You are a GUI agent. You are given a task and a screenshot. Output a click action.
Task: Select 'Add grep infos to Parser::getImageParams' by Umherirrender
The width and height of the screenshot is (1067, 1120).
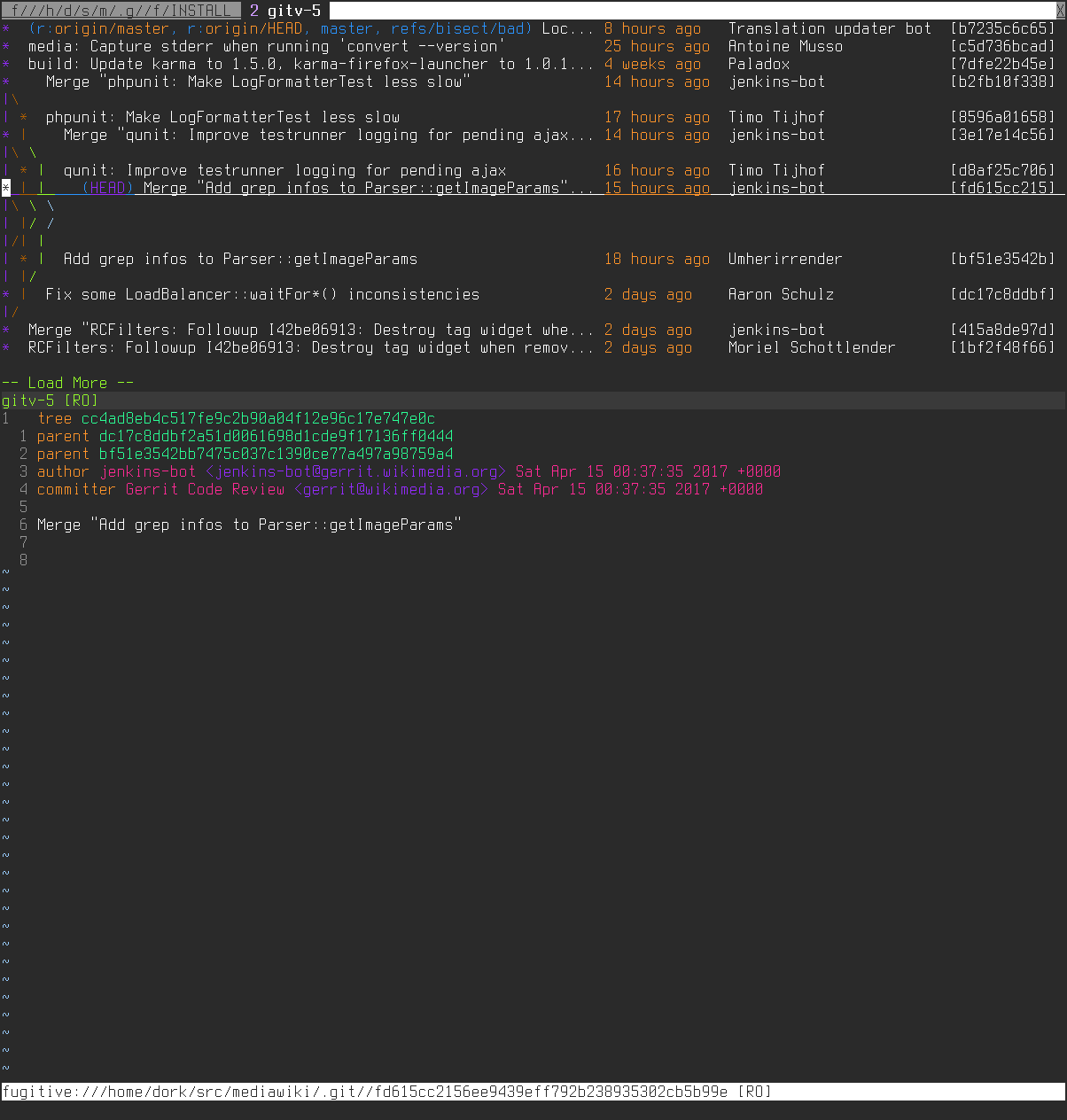click(x=240, y=259)
